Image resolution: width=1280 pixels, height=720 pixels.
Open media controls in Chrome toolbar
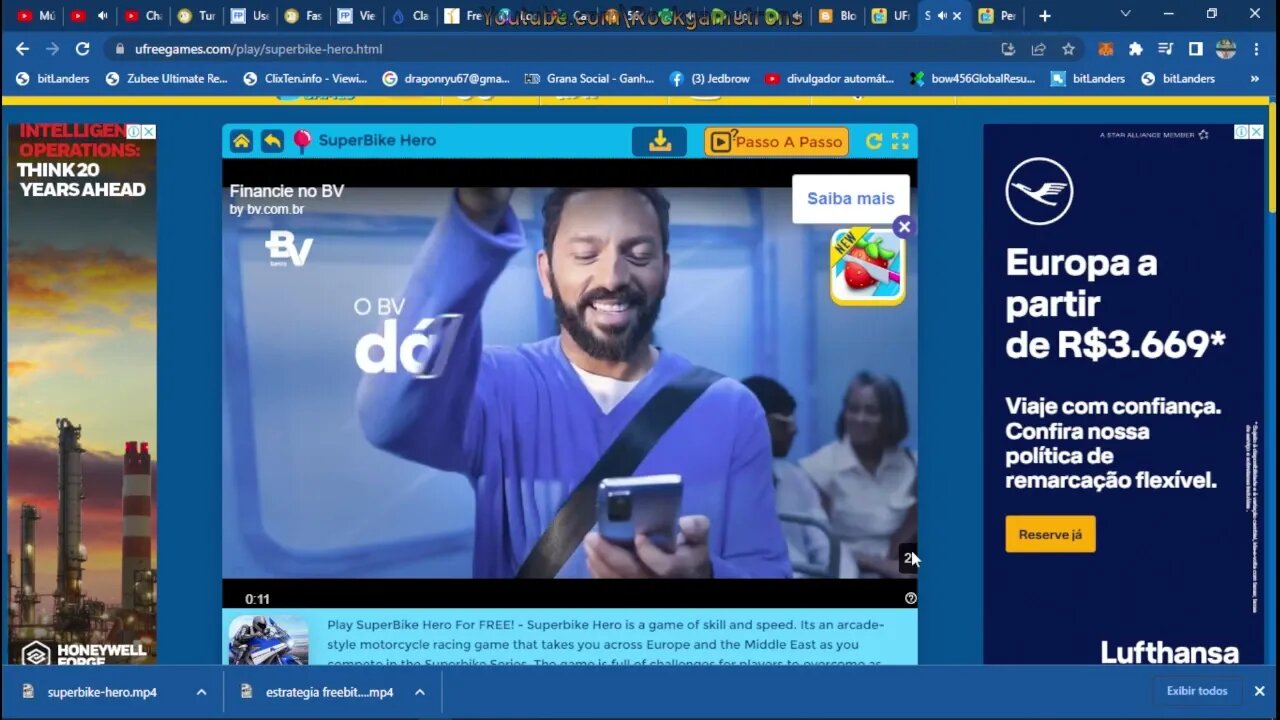(1165, 48)
